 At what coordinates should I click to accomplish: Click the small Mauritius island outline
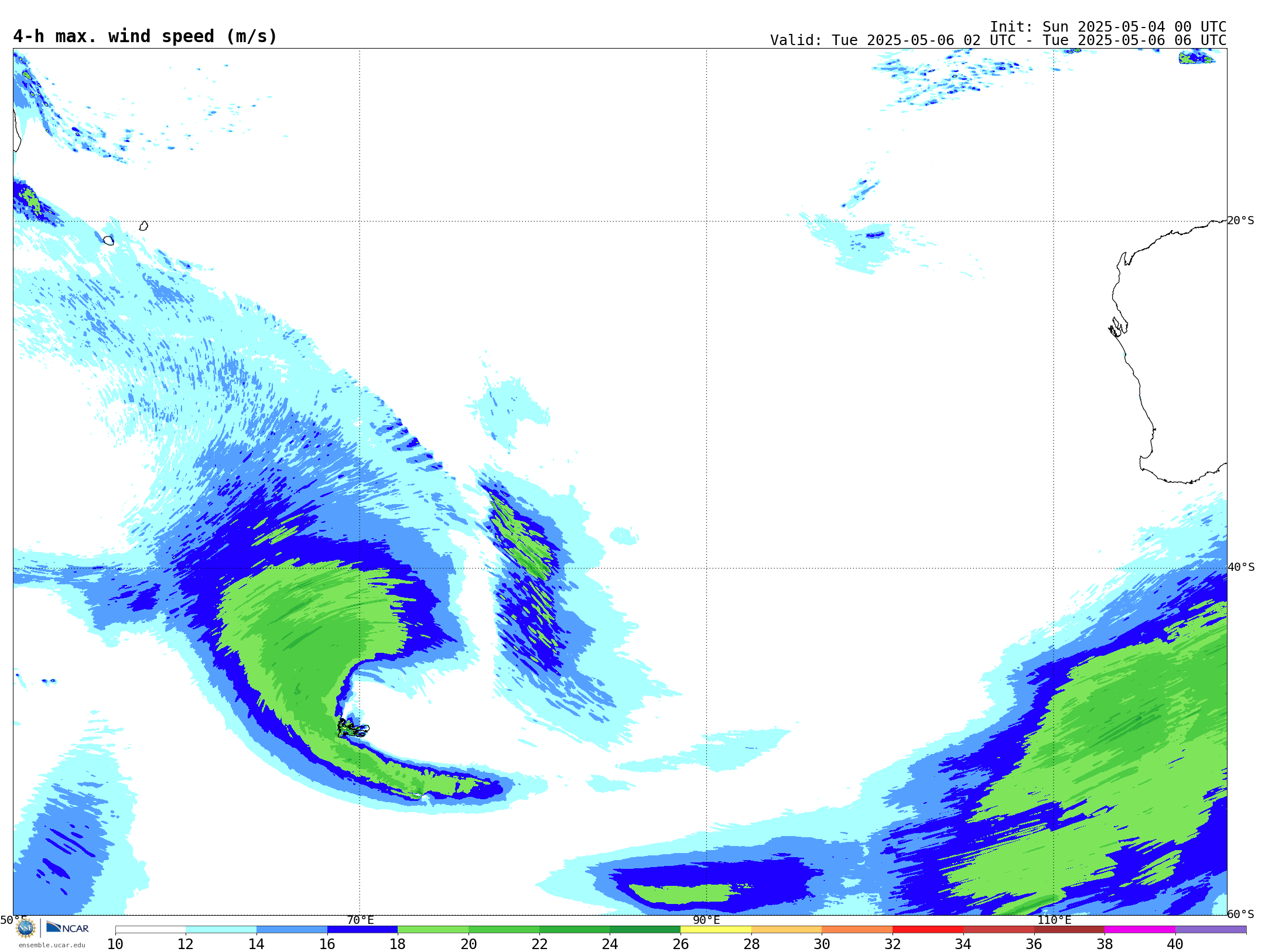(x=143, y=225)
